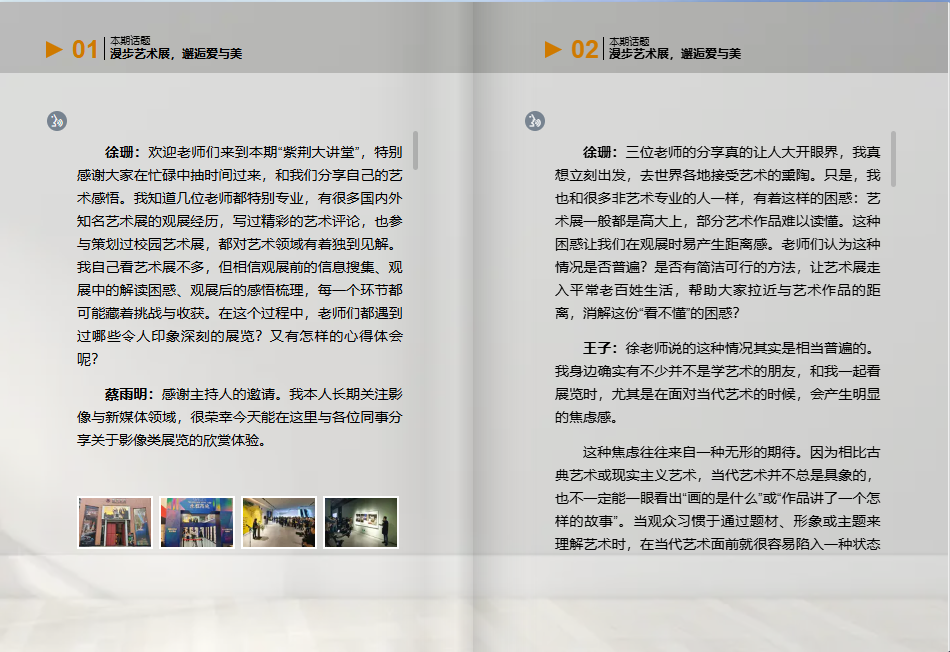Open the red-door gallery entrance photo thumbnail
The image size is (950, 652).
[114, 521]
